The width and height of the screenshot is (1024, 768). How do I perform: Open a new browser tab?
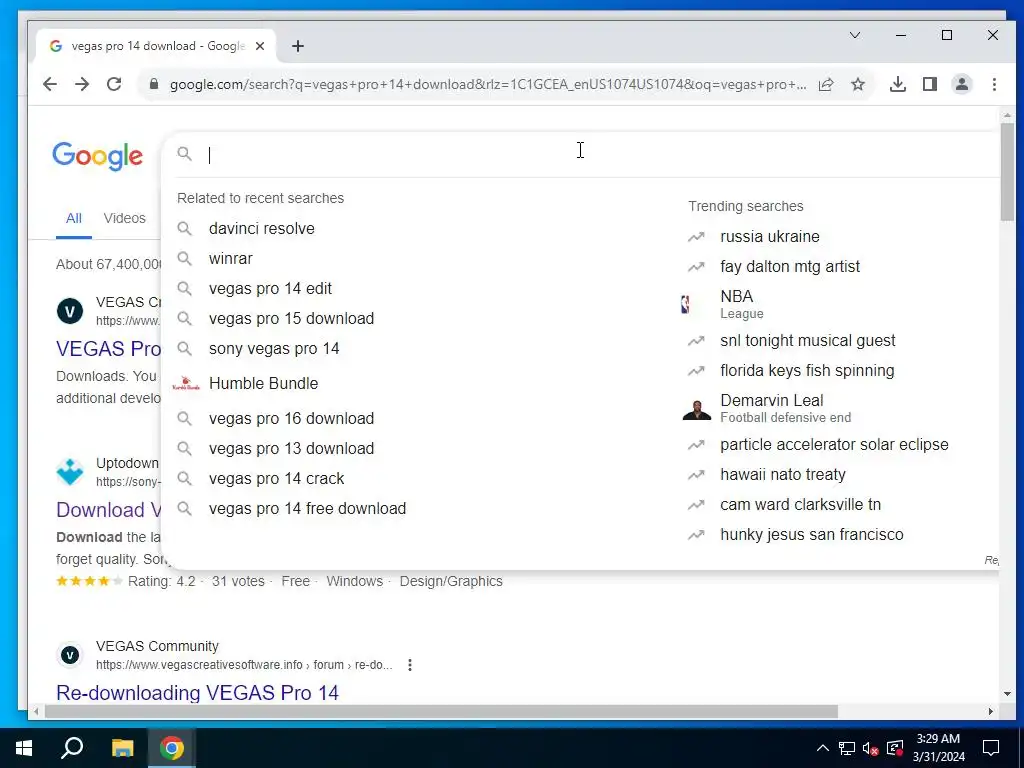pyautogui.click(x=298, y=46)
